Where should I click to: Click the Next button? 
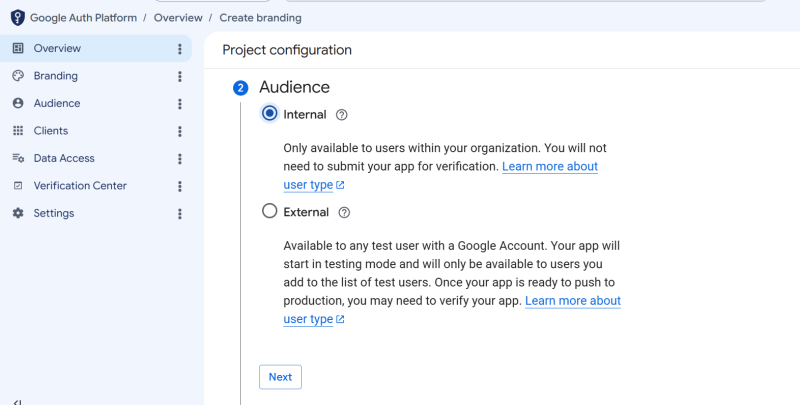tap(280, 377)
